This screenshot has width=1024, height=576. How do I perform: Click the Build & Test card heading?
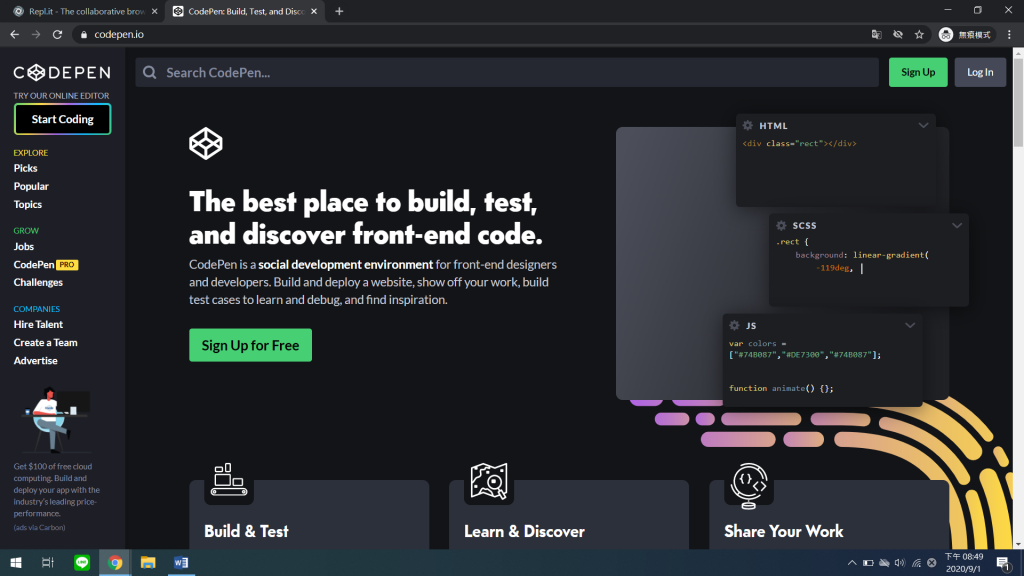point(246,531)
